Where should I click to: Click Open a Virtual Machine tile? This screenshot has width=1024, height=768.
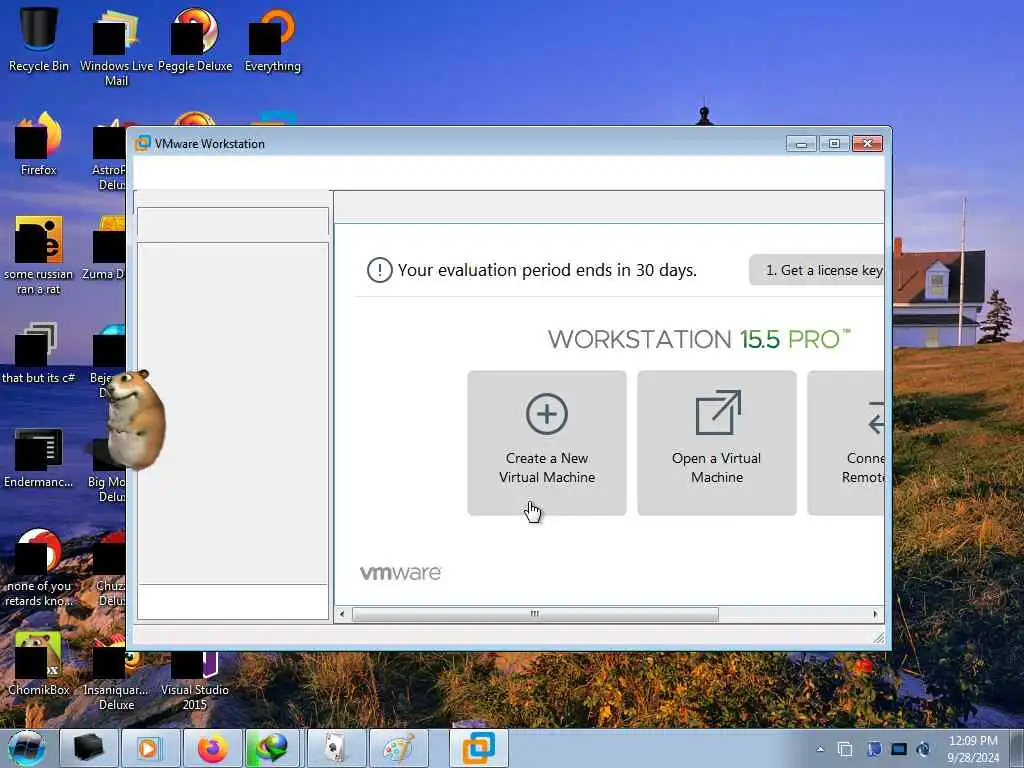click(x=716, y=443)
